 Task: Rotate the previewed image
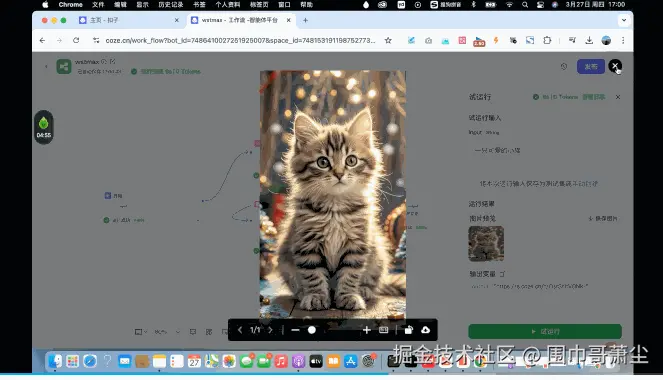tap(408, 330)
